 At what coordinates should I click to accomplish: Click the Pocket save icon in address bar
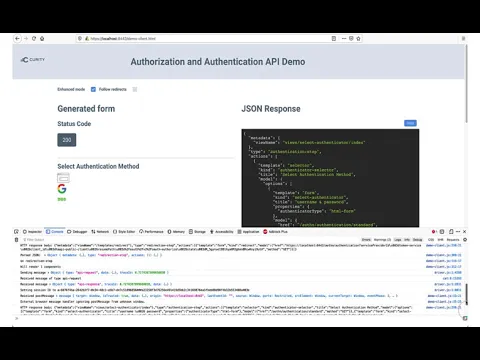point(351,39)
